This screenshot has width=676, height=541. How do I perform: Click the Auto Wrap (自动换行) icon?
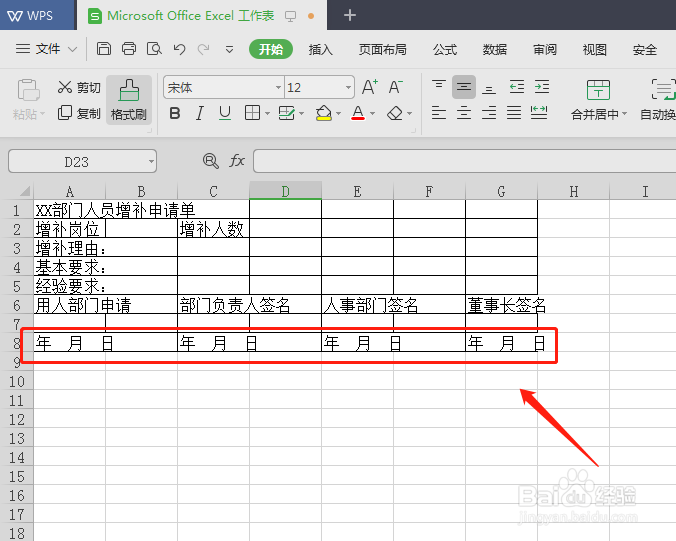663,90
